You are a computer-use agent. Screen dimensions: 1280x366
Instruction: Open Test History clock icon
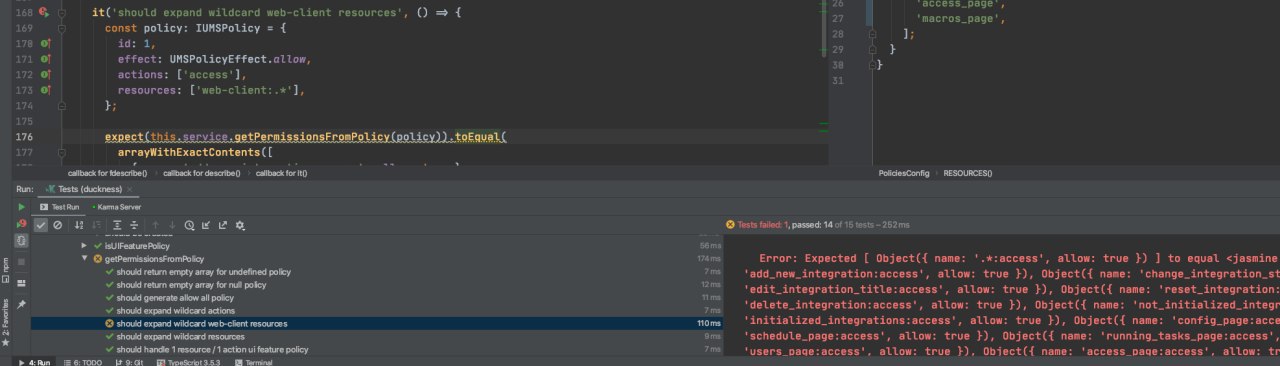[x=189, y=225]
